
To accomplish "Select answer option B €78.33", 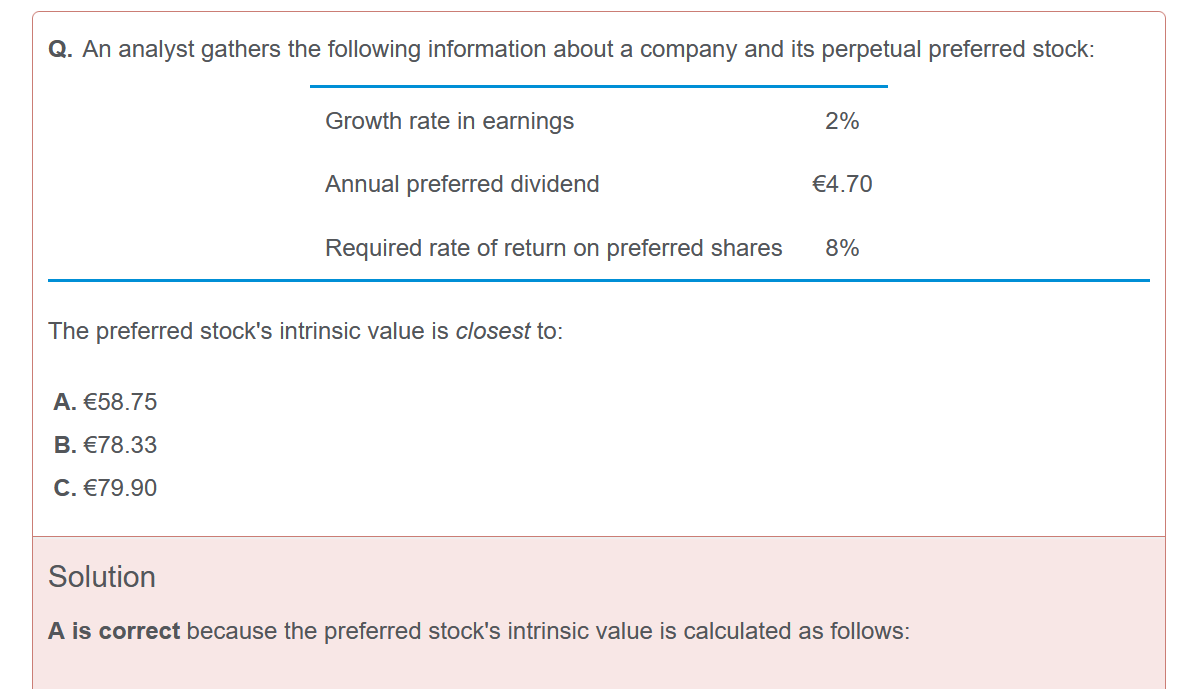I will (105, 445).
